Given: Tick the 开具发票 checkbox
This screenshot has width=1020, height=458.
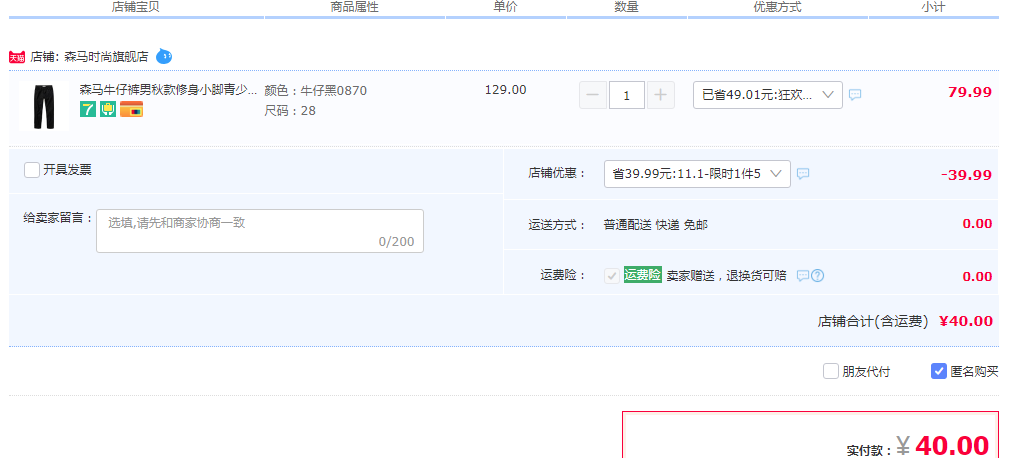Looking at the screenshot, I should click(32, 170).
